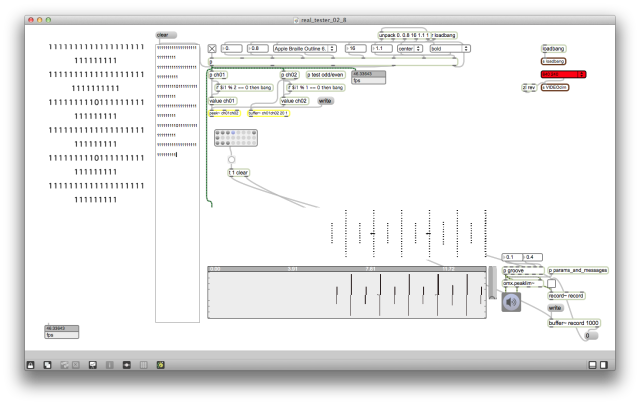Open the 'center' alignment dropdown

coord(410,49)
